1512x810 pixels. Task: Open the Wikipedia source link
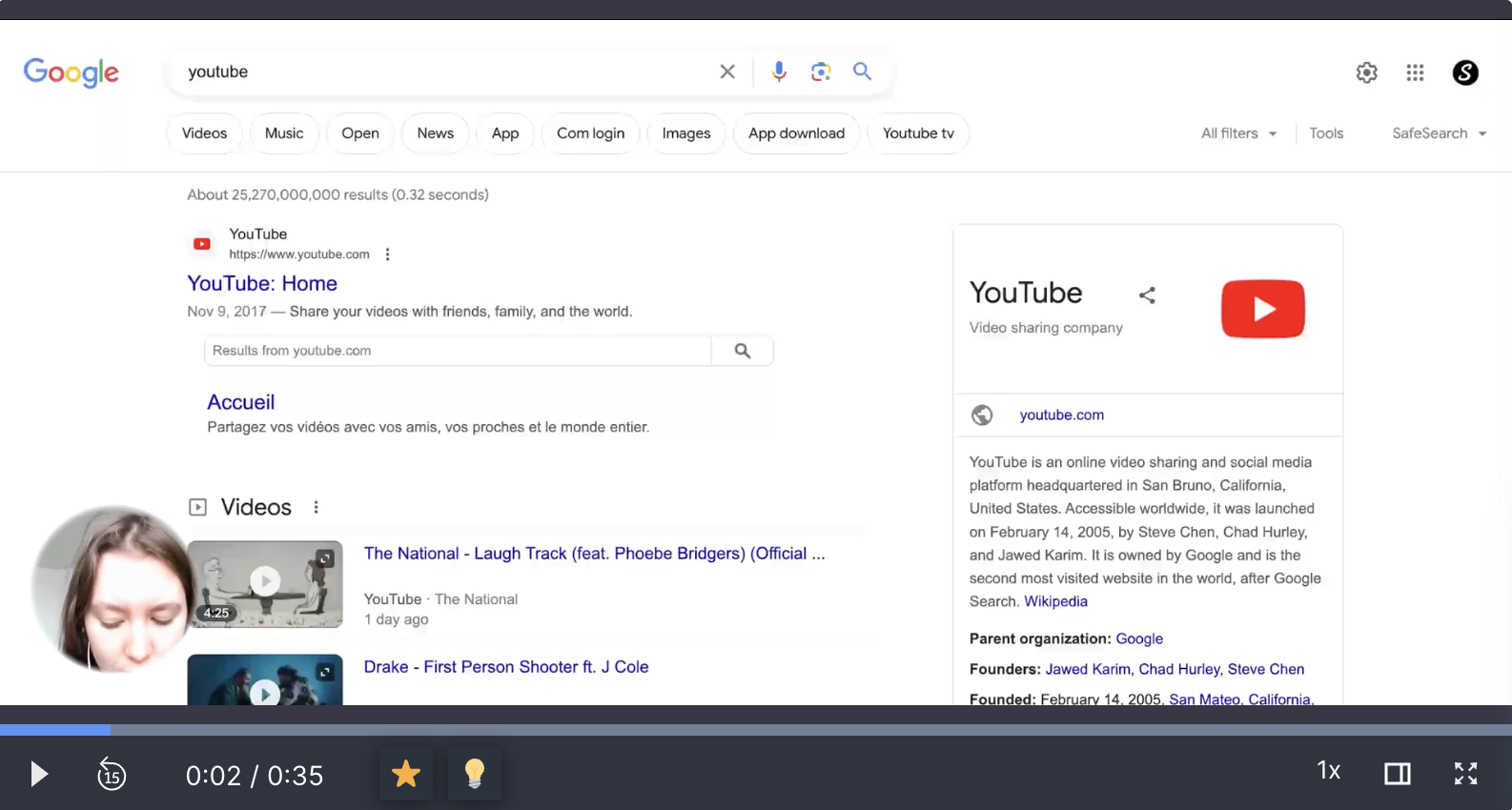click(1056, 601)
